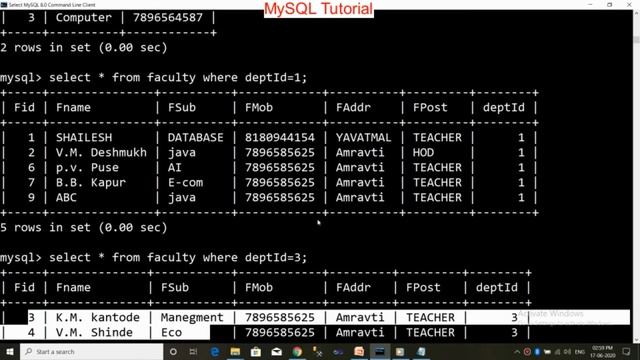Image resolution: width=640 pixels, height=360 pixels.
Task: Open File Explorer from the taskbar
Action: [235, 351]
